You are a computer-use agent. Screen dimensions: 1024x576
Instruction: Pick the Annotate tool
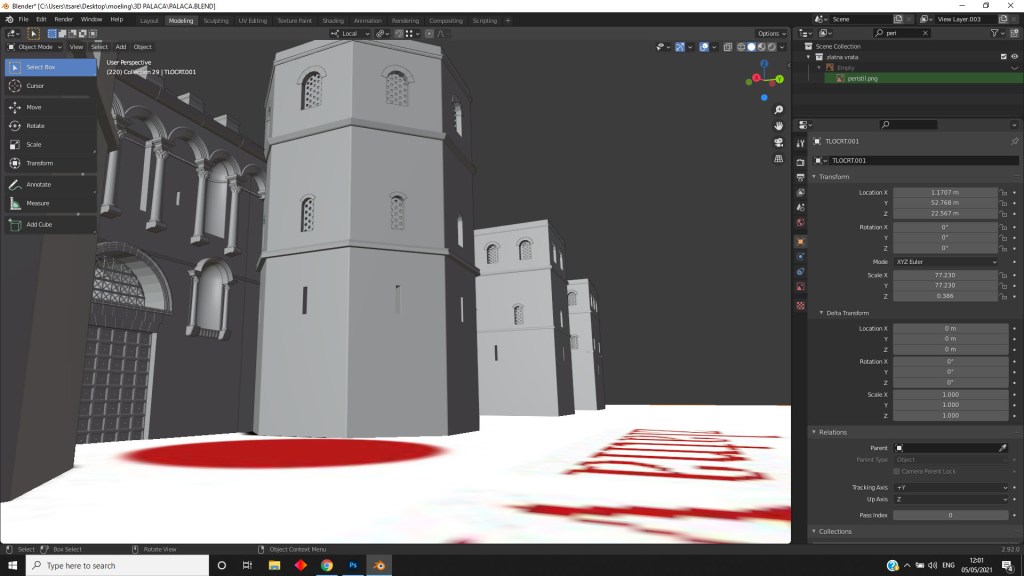[x=38, y=184]
